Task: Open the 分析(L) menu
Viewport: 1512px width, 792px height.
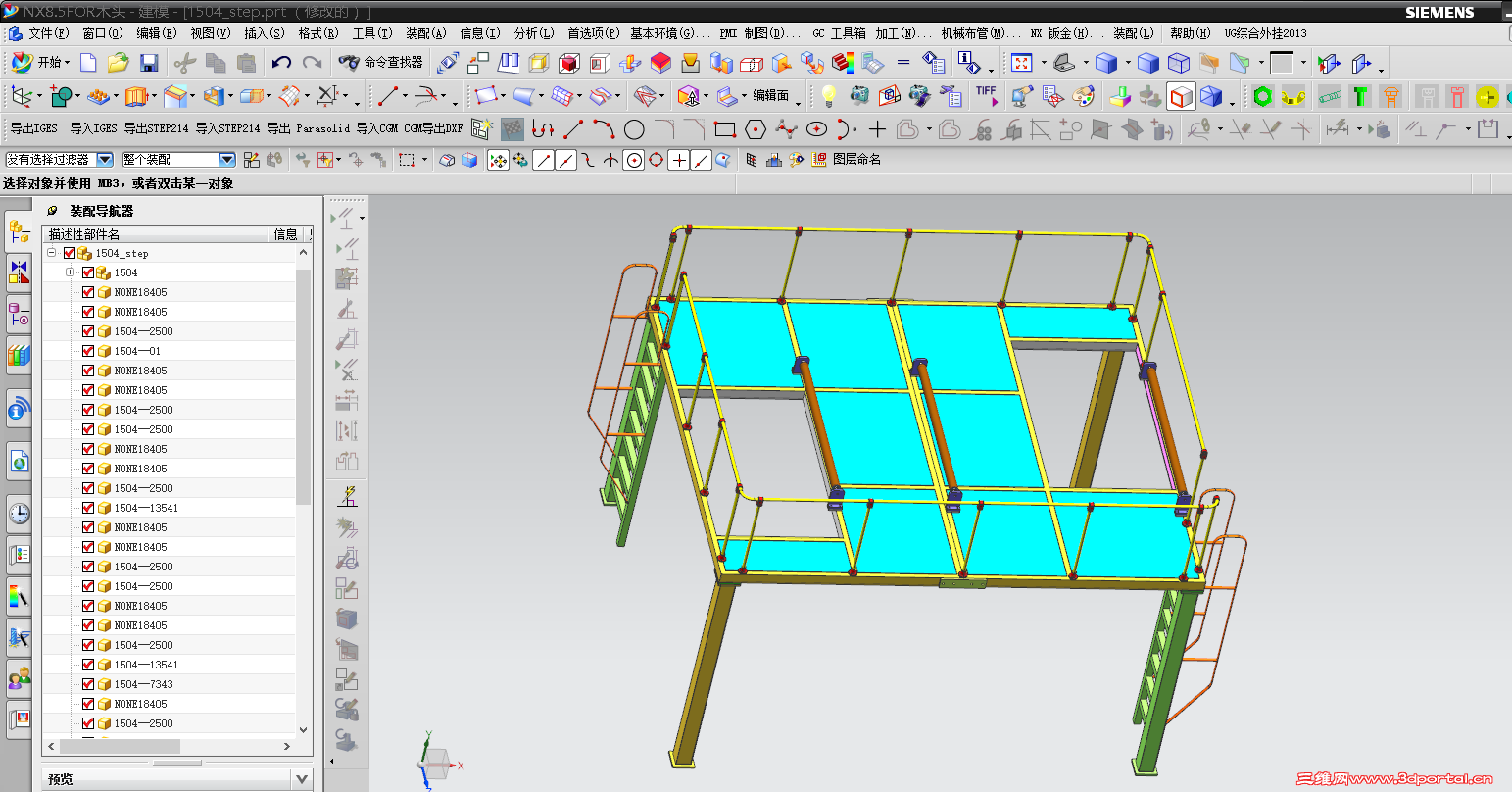Action: 534,33
